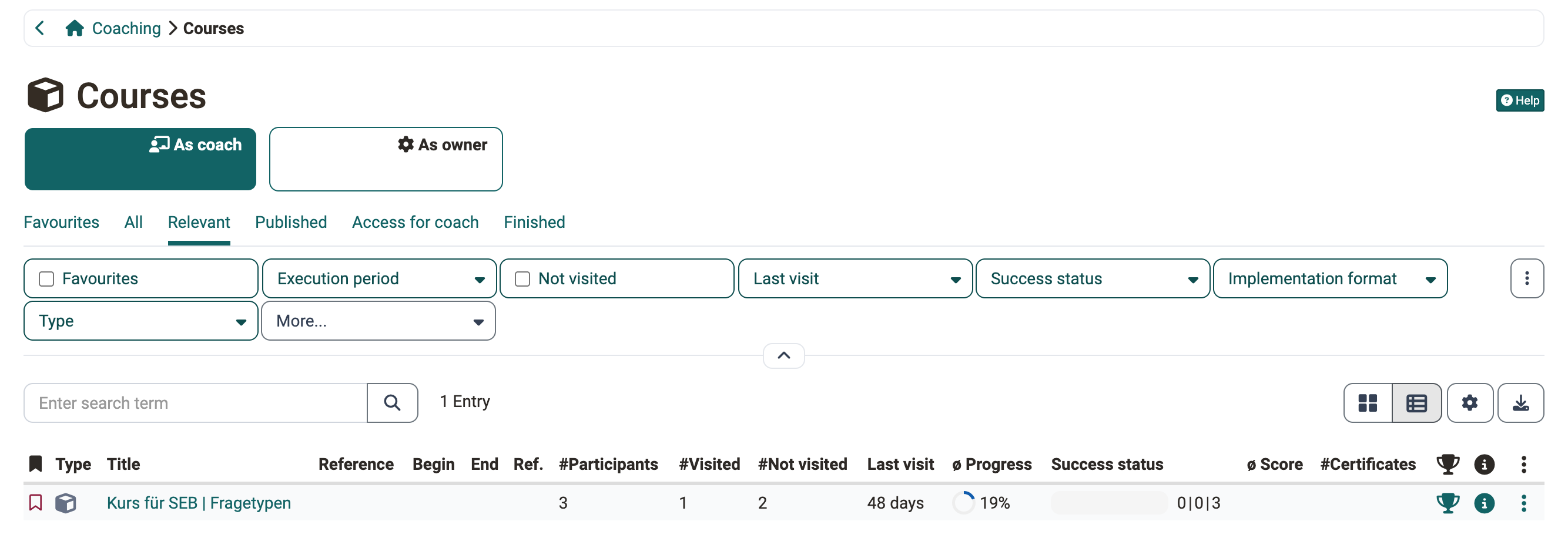Open the Implementation format dropdown
Image resolution: width=1568 pixels, height=538 pixels.
(x=1329, y=279)
